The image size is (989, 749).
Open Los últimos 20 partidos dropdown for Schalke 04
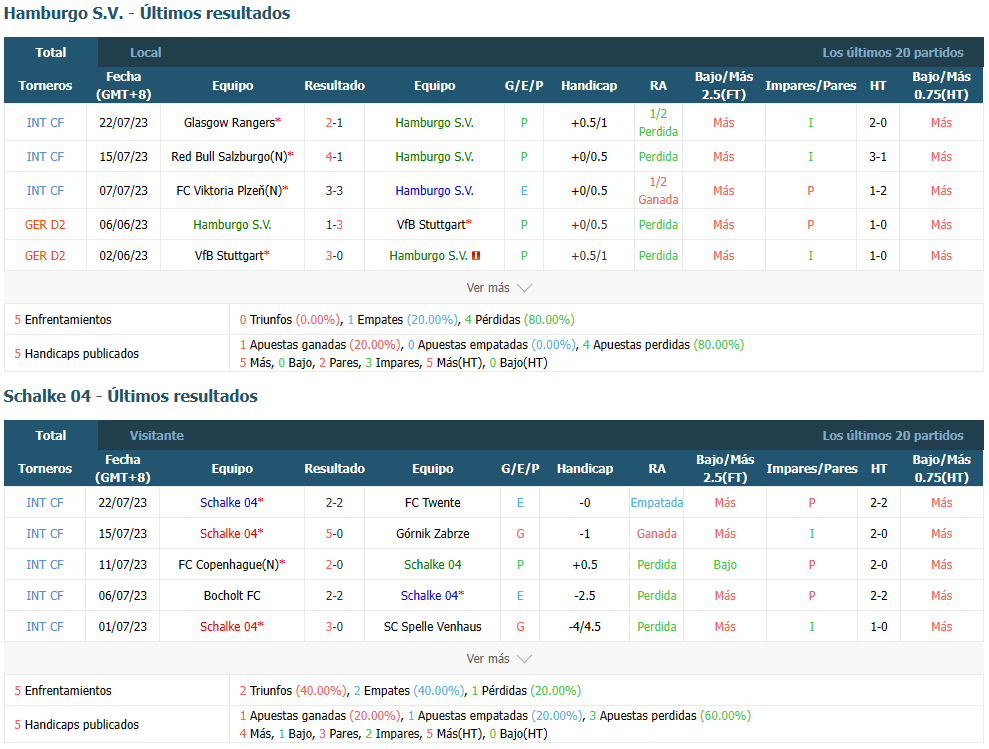pyautogui.click(x=892, y=435)
